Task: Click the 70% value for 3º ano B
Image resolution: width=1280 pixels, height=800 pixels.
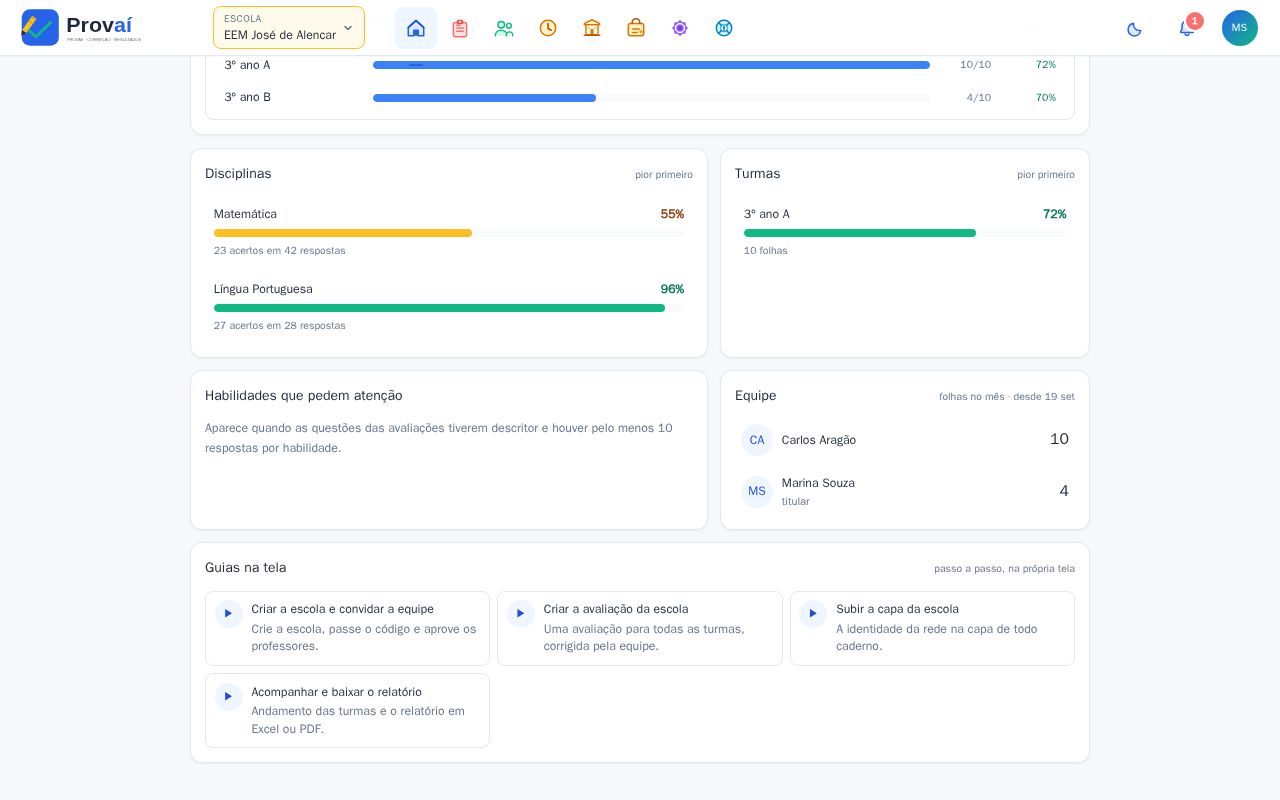Action: (x=1046, y=98)
